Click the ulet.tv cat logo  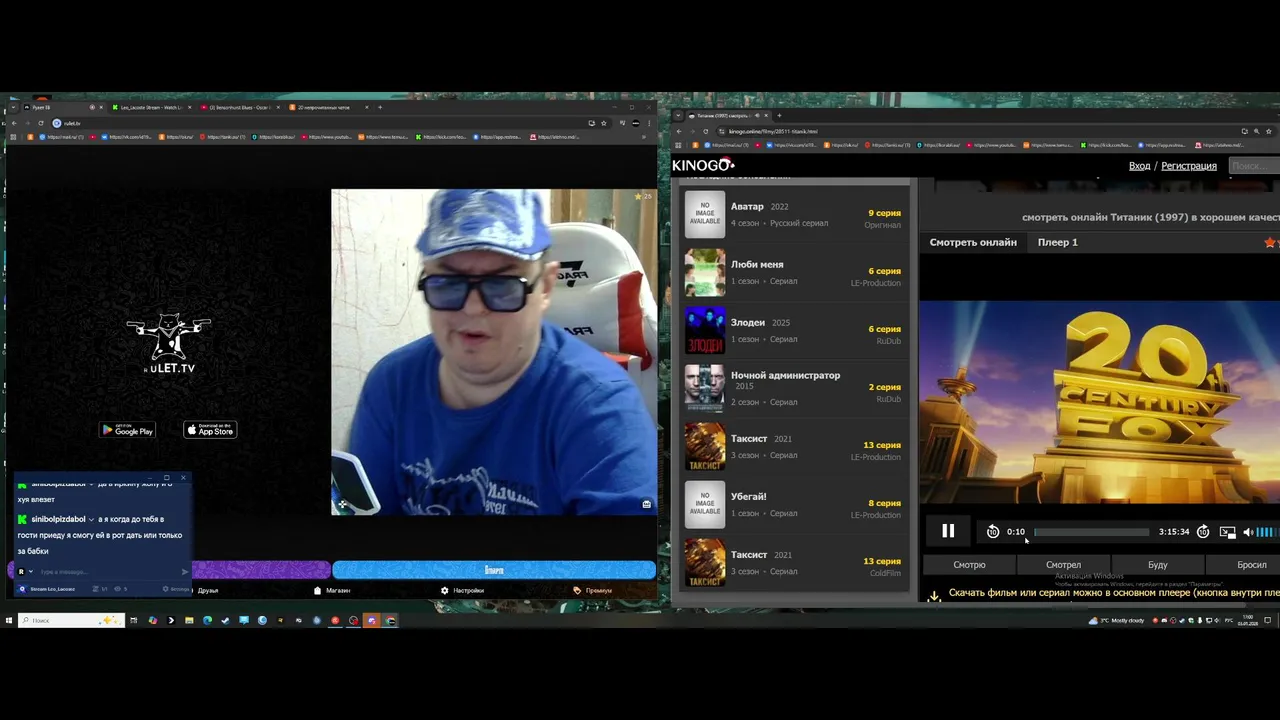coord(168,343)
